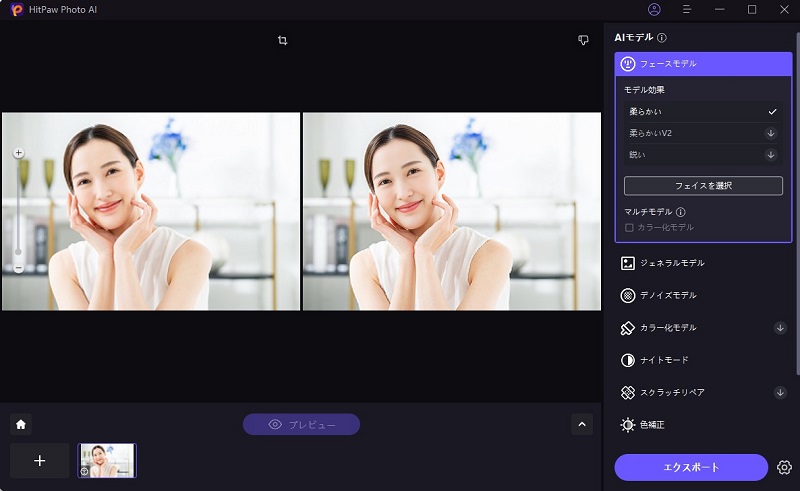This screenshot has width=800, height=491.
Task: Collapse the bottom thumbnail panel chevron
Action: [582, 424]
